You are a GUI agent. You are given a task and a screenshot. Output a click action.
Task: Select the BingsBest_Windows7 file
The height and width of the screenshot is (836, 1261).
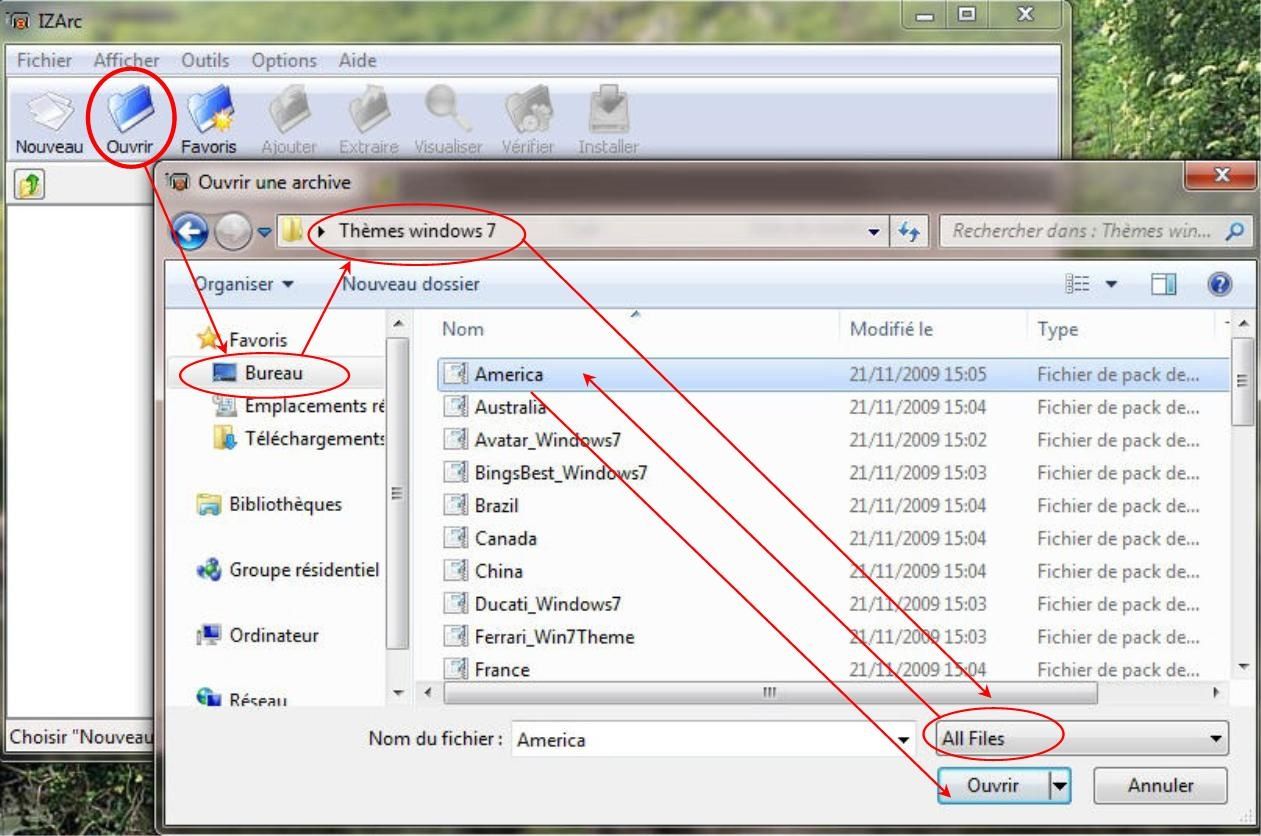point(833,473)
